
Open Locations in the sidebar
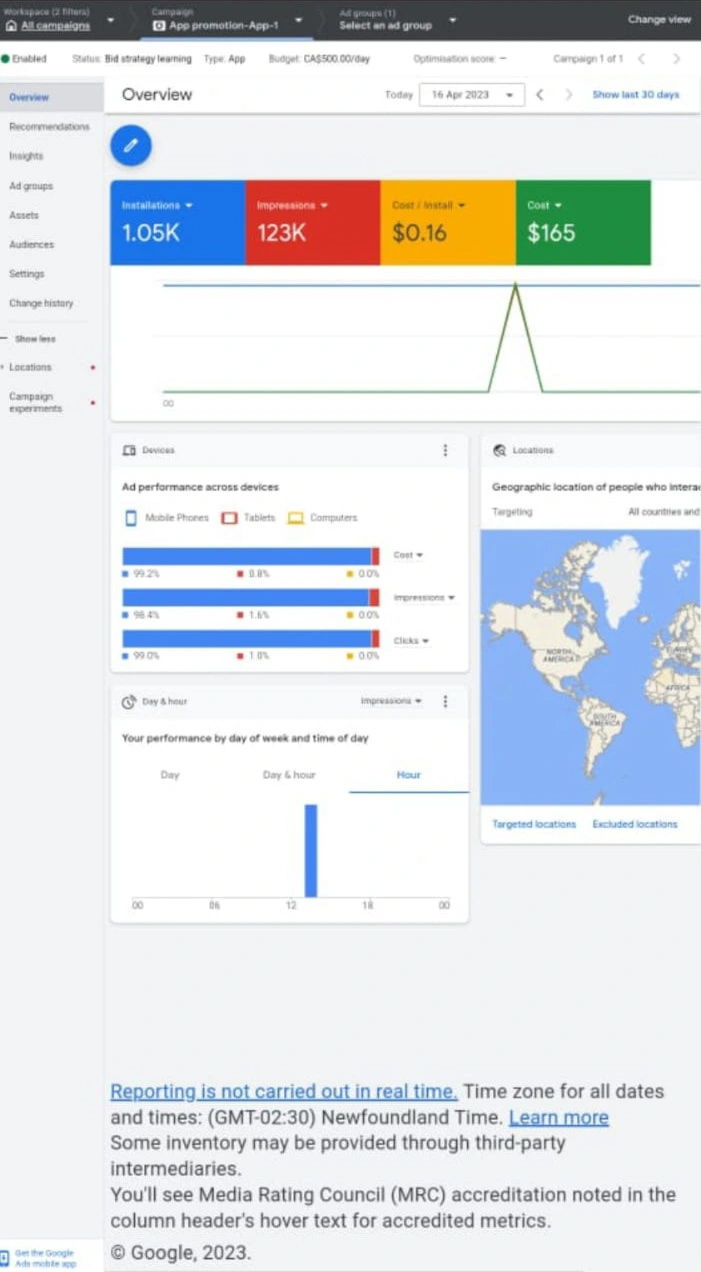(30, 367)
